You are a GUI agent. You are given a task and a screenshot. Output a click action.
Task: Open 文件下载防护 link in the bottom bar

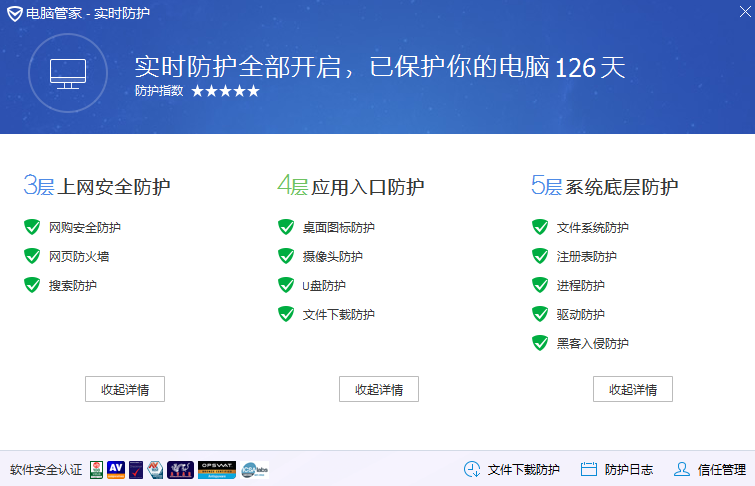coord(523,470)
